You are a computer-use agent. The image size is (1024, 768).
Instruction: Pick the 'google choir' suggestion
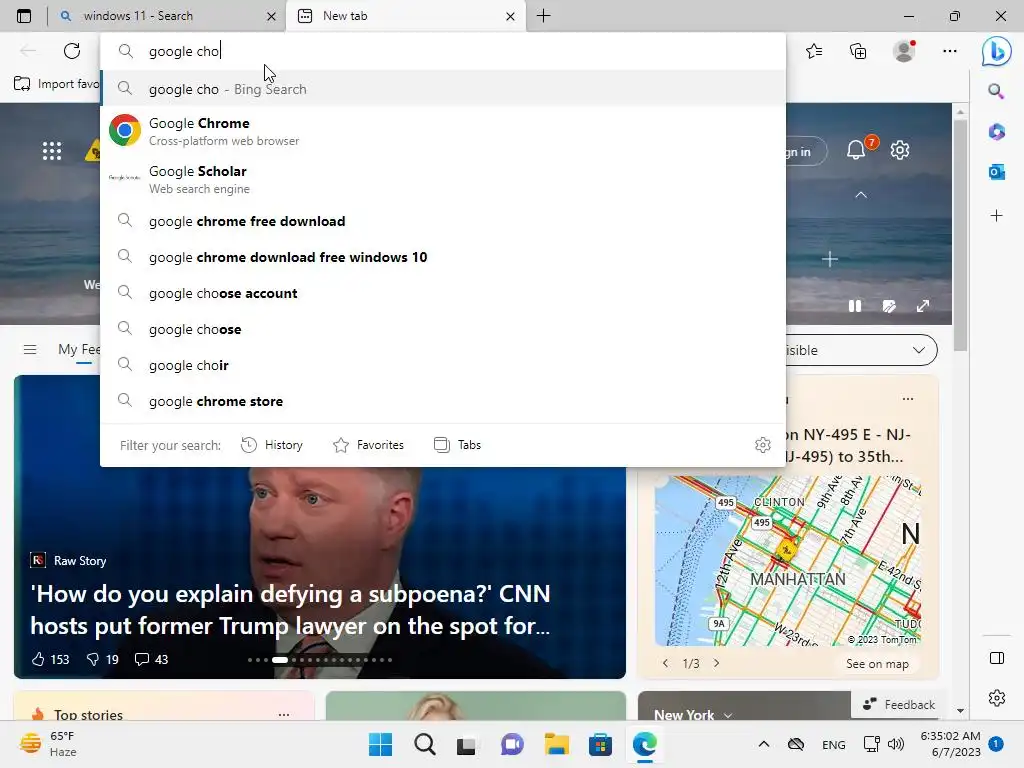tap(443, 365)
